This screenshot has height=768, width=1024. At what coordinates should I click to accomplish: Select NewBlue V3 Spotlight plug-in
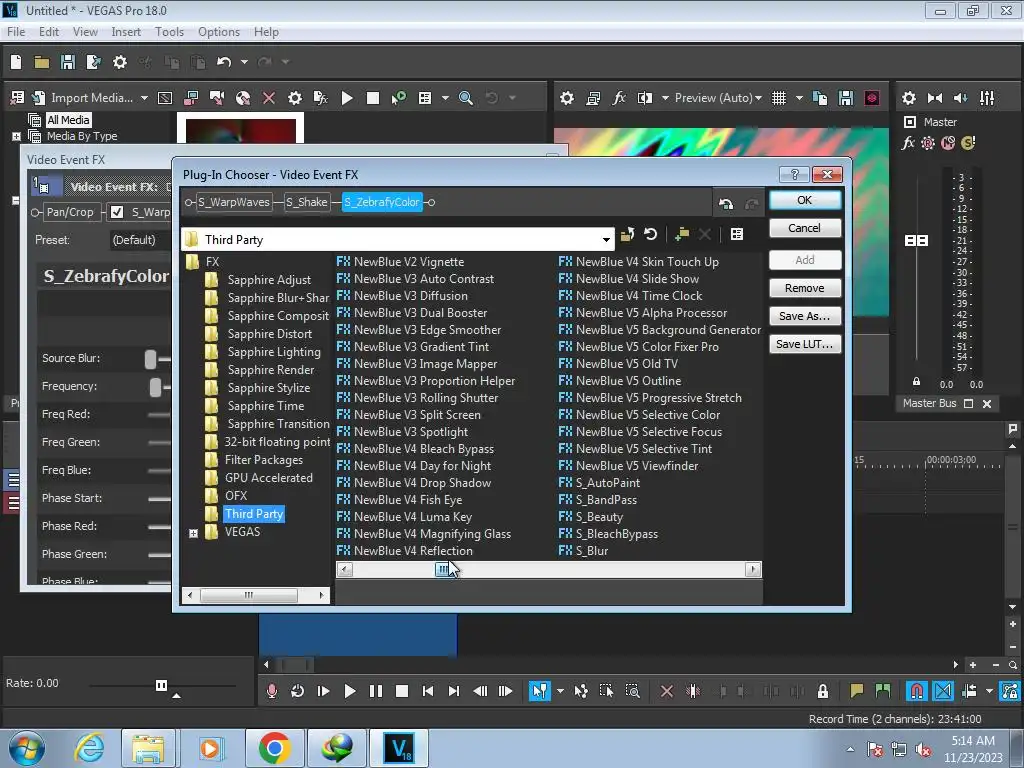tap(402, 432)
